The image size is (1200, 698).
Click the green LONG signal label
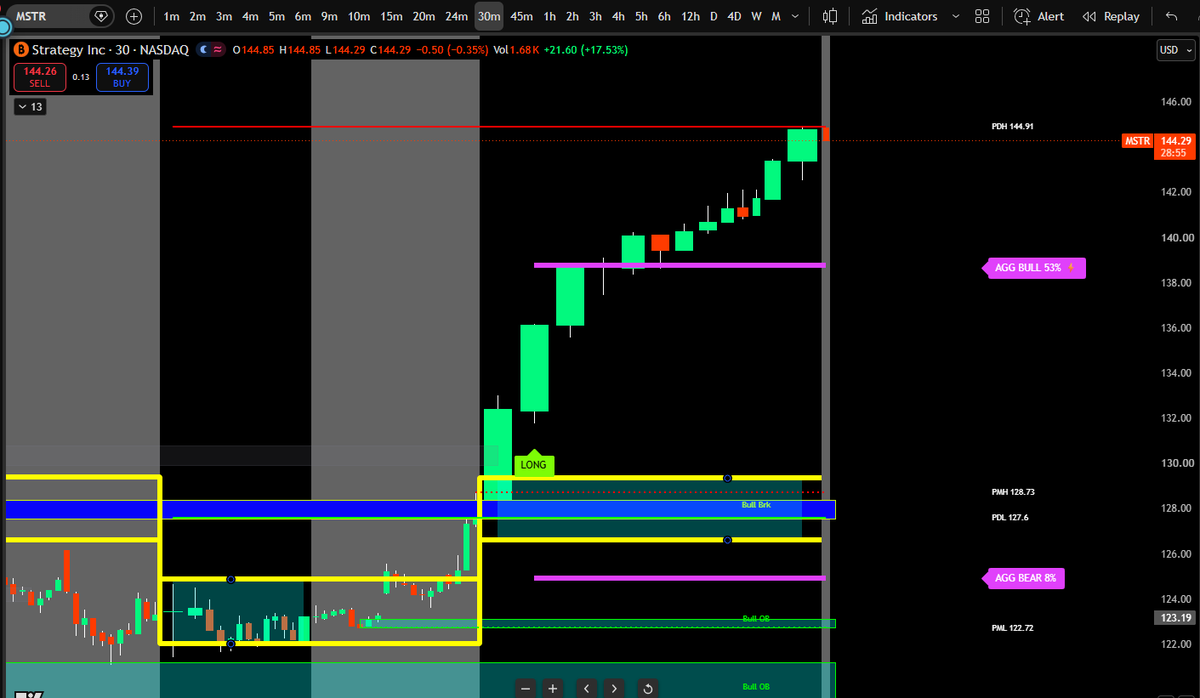point(534,465)
